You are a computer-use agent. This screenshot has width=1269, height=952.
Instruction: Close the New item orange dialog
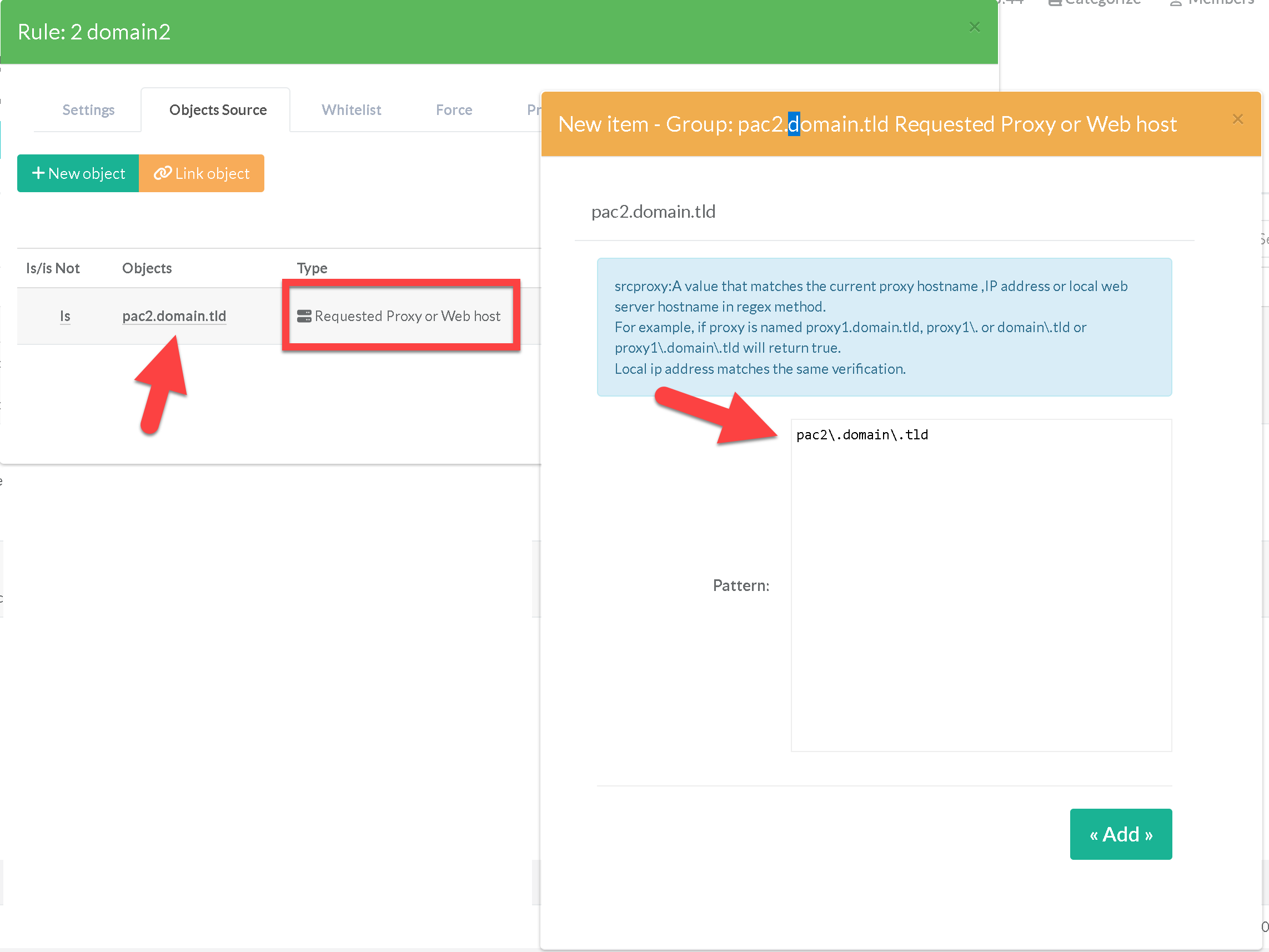click(1237, 119)
